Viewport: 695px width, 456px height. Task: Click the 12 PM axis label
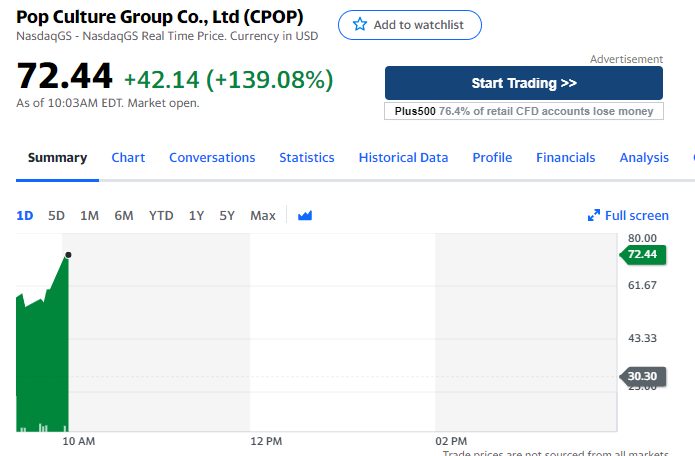pyautogui.click(x=266, y=441)
